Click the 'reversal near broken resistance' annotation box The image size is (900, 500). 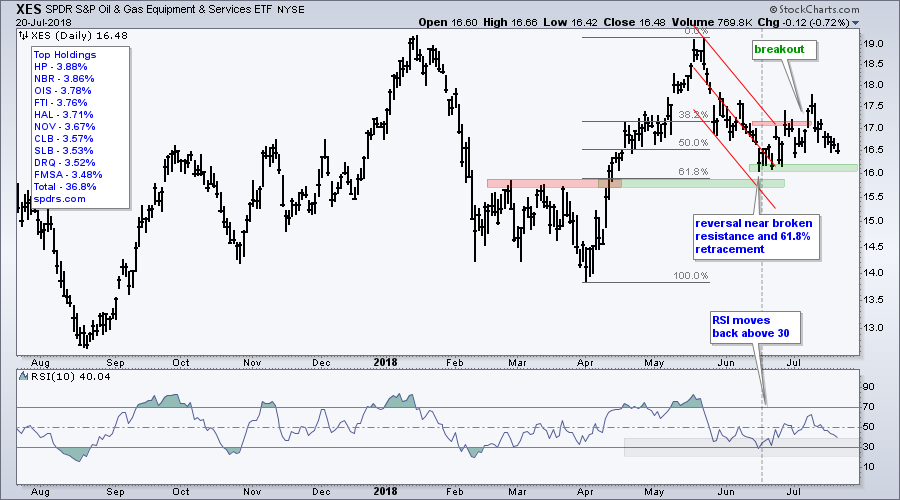[x=755, y=237]
